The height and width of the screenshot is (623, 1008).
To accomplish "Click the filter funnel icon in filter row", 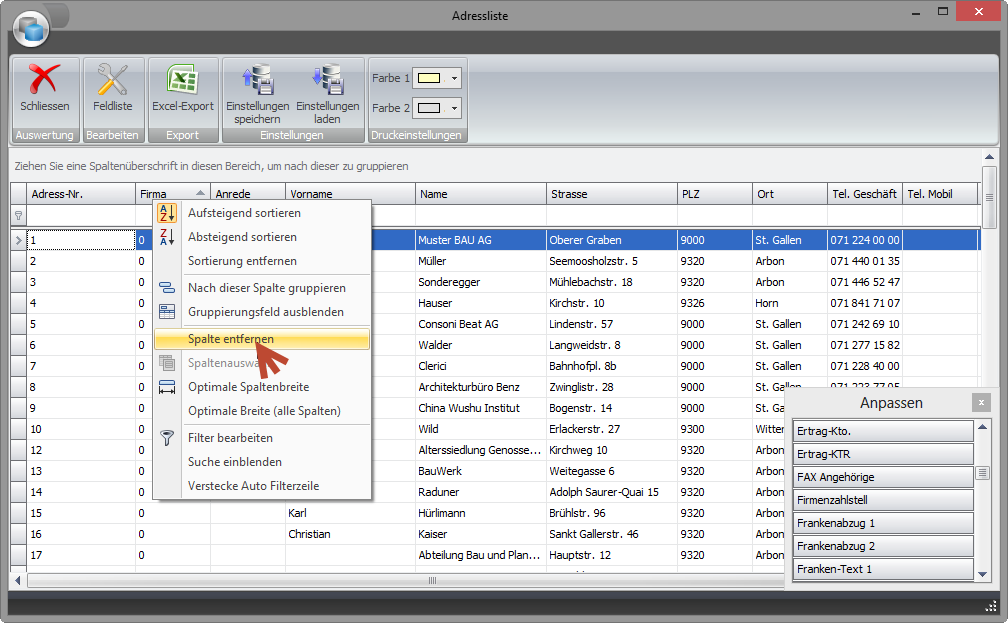I will click(x=18, y=215).
